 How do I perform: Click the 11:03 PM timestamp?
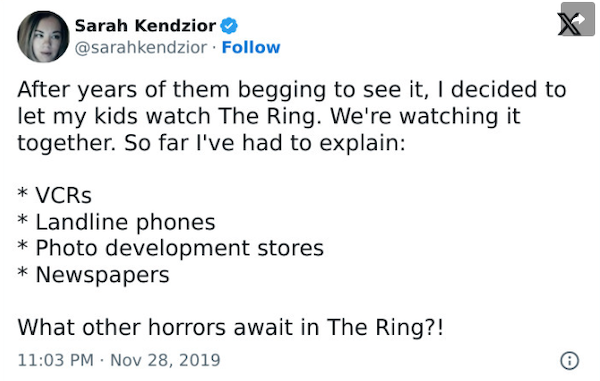56,360
